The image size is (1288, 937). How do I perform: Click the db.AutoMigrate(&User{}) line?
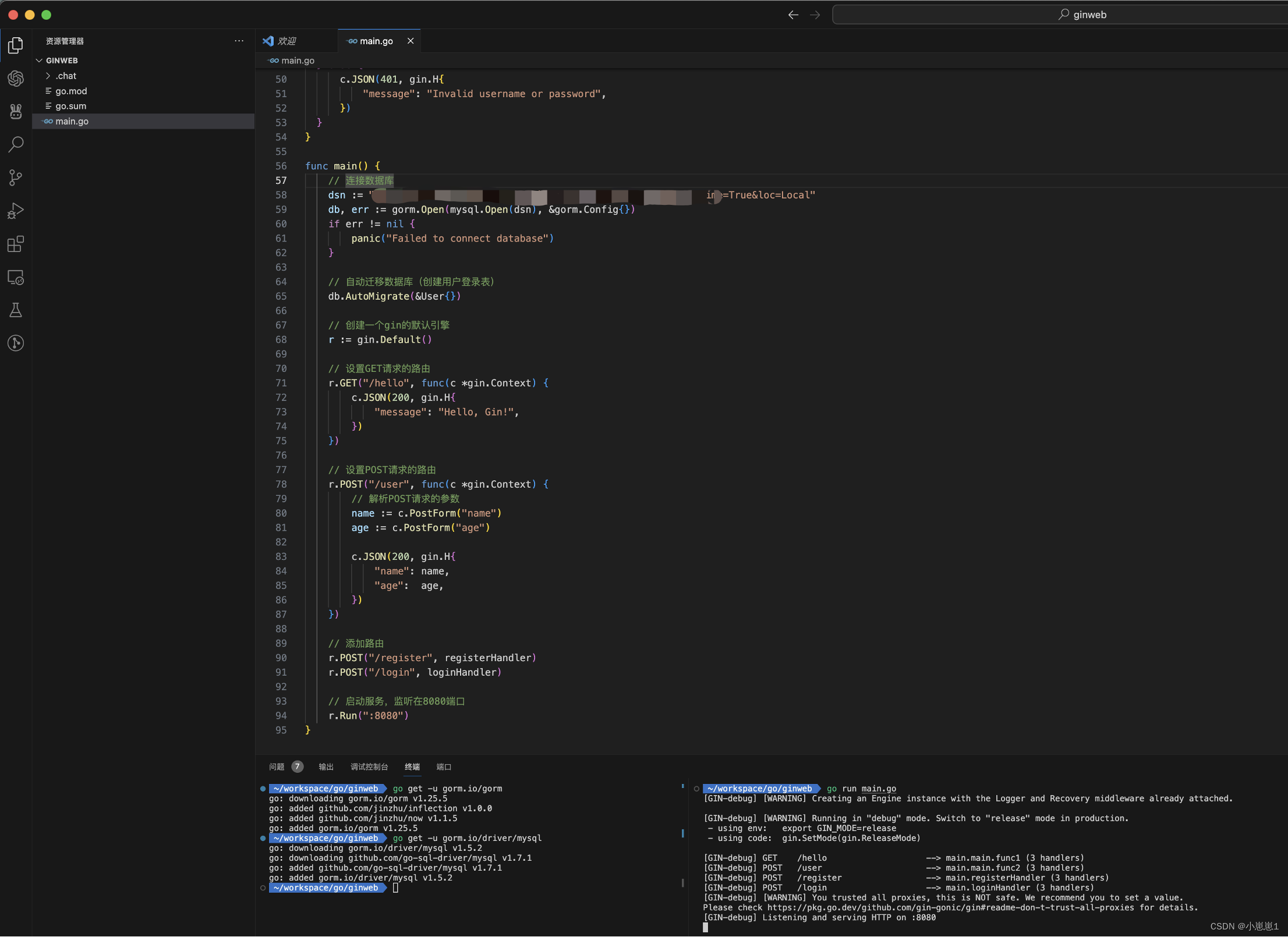394,296
